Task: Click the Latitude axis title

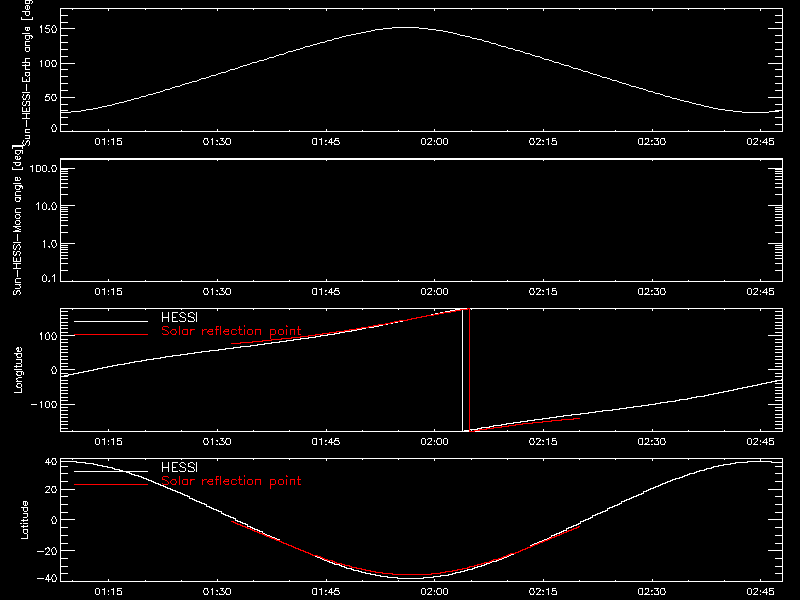Action: (24, 520)
